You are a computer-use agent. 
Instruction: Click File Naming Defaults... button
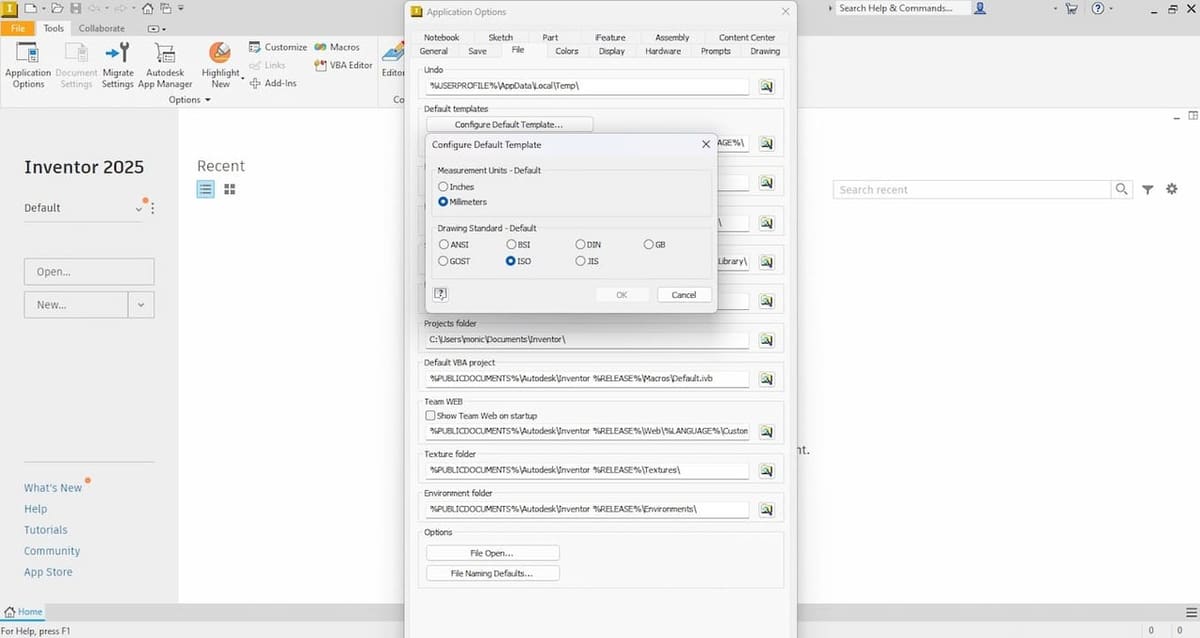coord(492,573)
